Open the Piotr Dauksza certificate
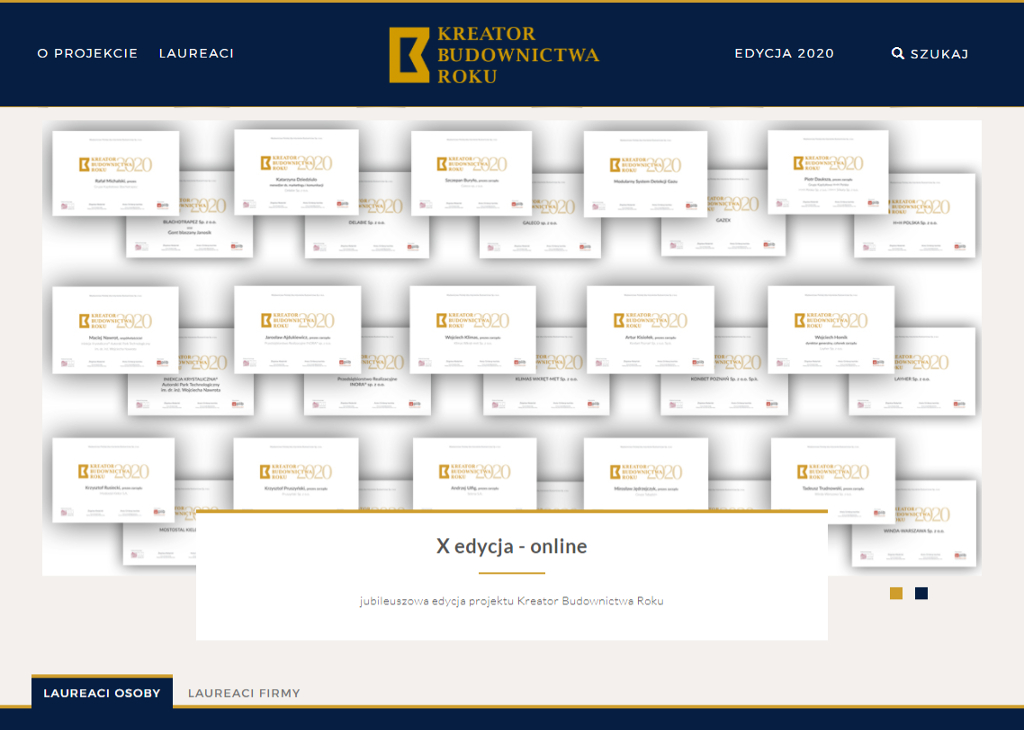Screen dimensions: 1024x730 tap(828, 172)
